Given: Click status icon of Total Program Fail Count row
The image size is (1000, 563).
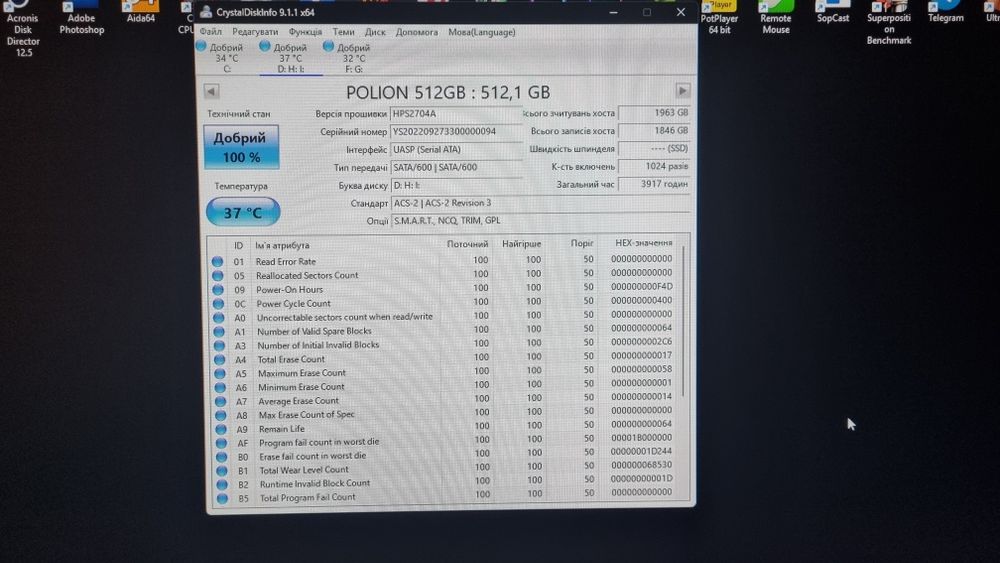Looking at the screenshot, I should (223, 499).
